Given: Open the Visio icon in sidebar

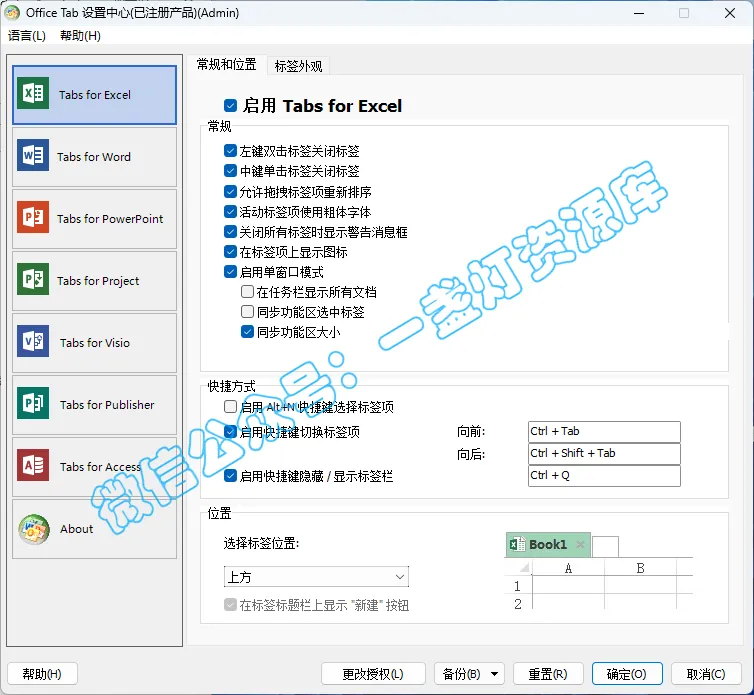Looking at the screenshot, I should coord(33,341).
